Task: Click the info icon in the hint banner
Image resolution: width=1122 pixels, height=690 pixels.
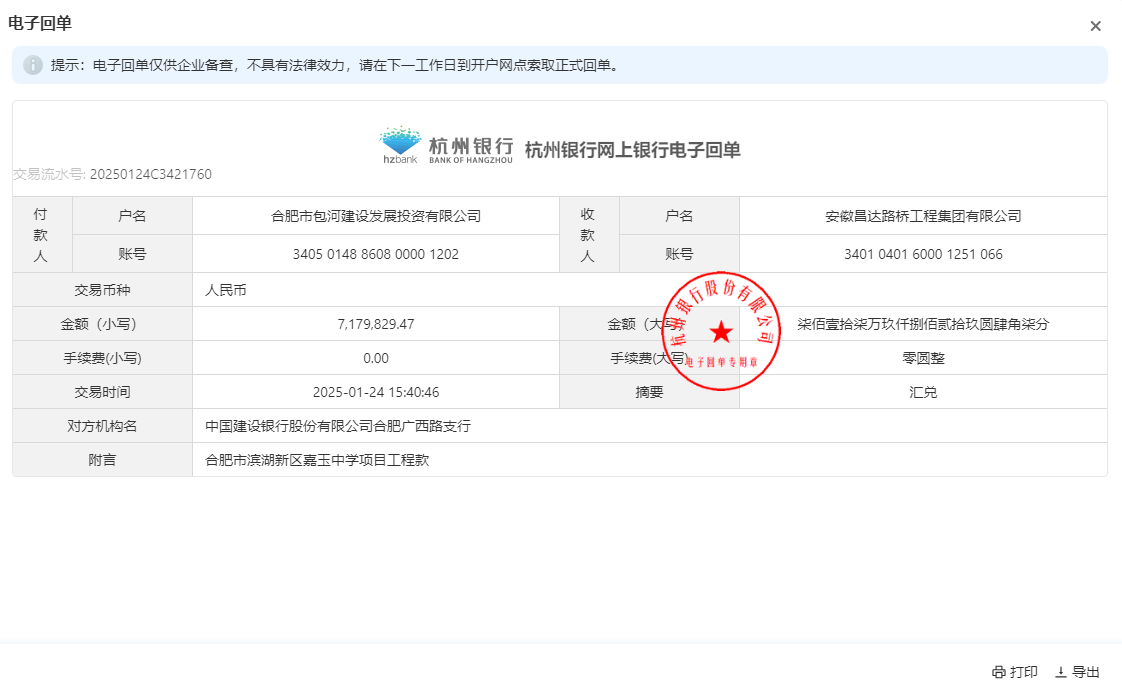Action: click(33, 65)
